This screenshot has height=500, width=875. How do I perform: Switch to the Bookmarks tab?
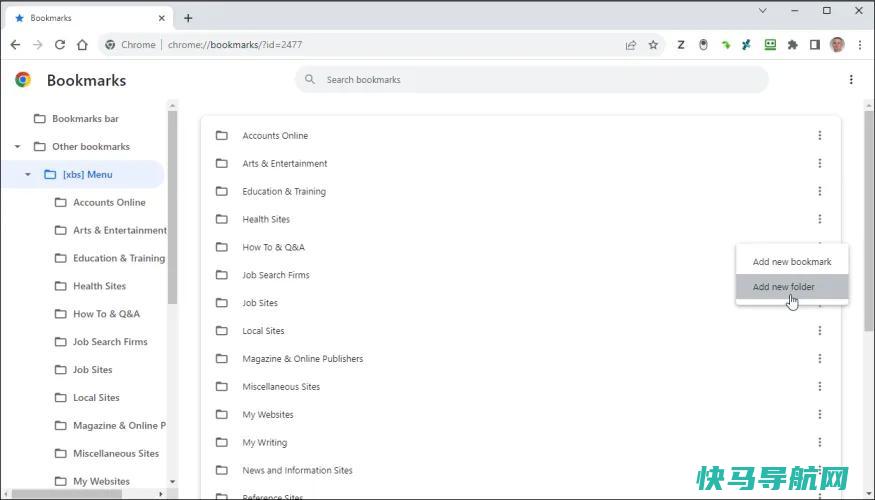[x=89, y=18]
